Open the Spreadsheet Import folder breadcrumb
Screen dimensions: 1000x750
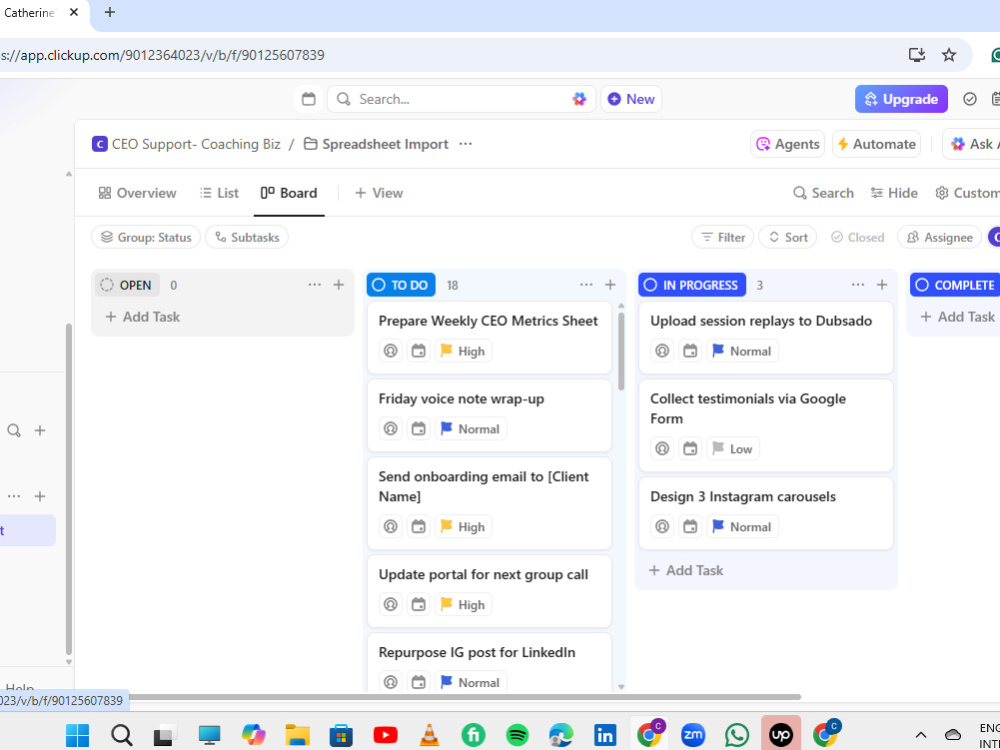pyautogui.click(x=376, y=144)
